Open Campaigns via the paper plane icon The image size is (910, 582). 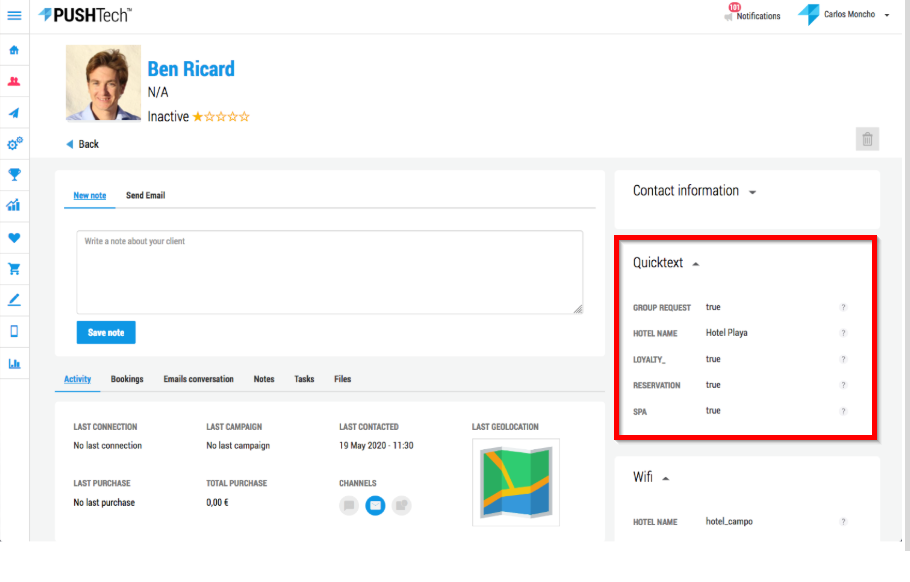(x=14, y=112)
